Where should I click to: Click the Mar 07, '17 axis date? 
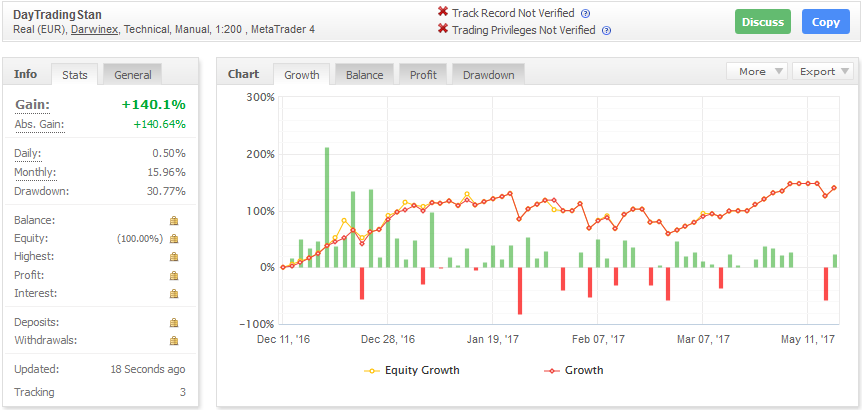[x=703, y=340]
